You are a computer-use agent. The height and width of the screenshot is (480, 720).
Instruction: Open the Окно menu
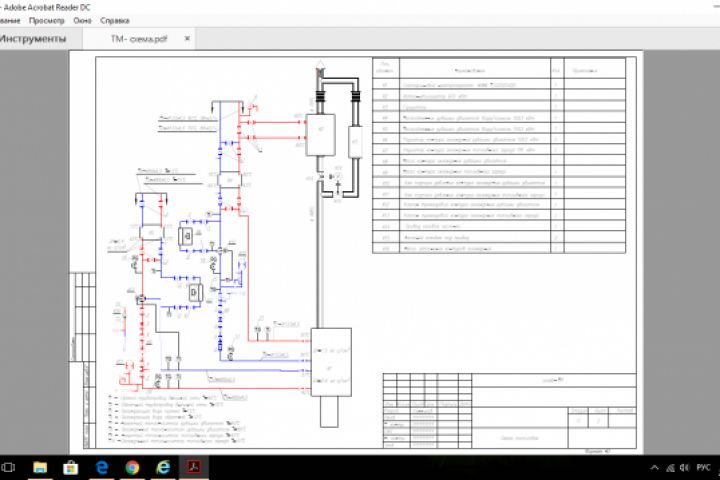[x=82, y=21]
